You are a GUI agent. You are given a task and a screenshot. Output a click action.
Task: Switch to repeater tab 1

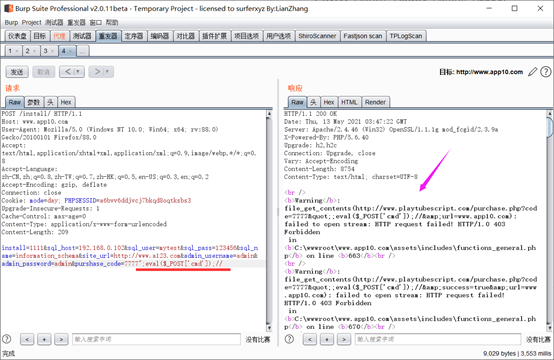tap(10, 51)
